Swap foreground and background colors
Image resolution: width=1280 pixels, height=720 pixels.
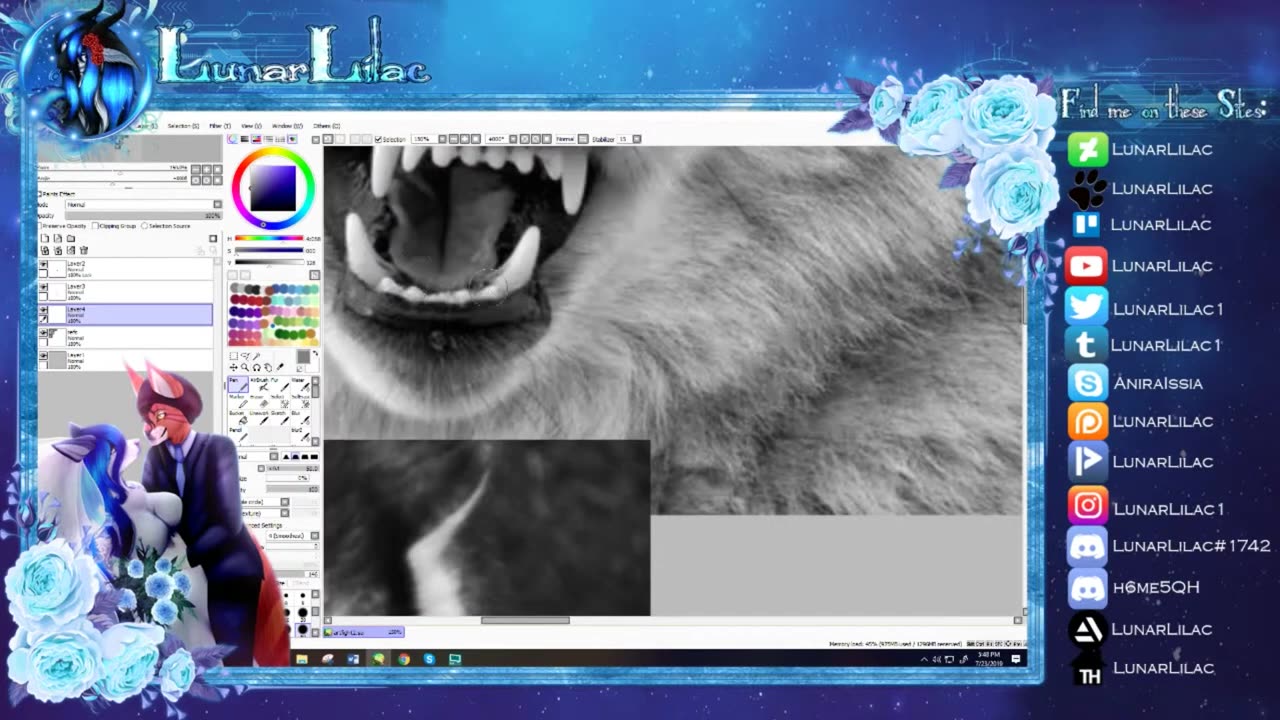(314, 353)
